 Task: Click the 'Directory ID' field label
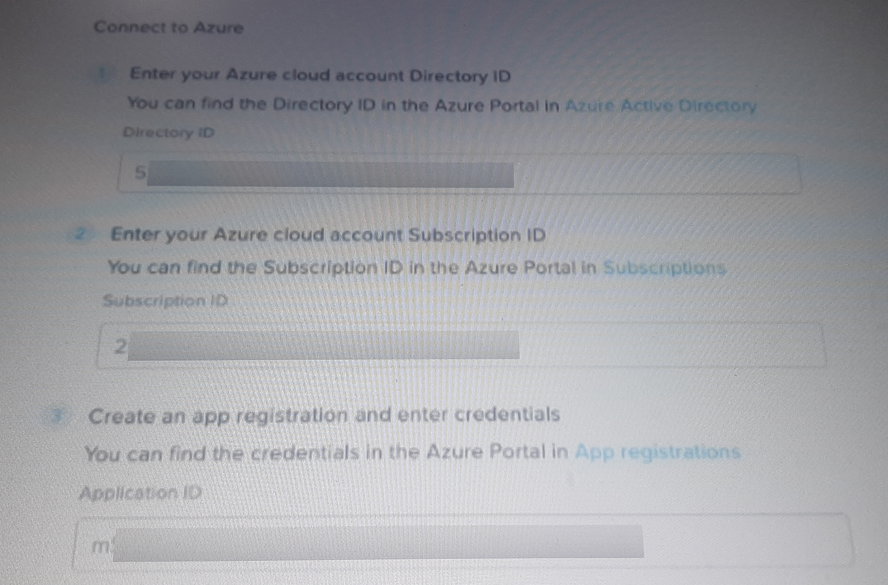[x=169, y=133]
